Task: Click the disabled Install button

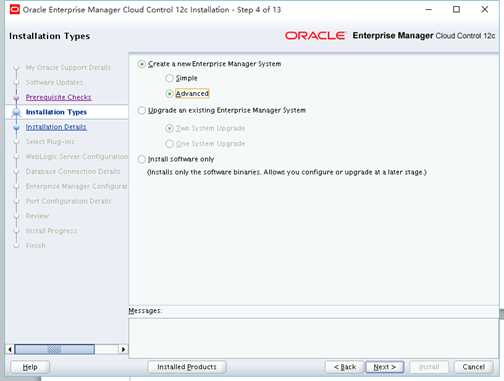Action: click(x=429, y=367)
